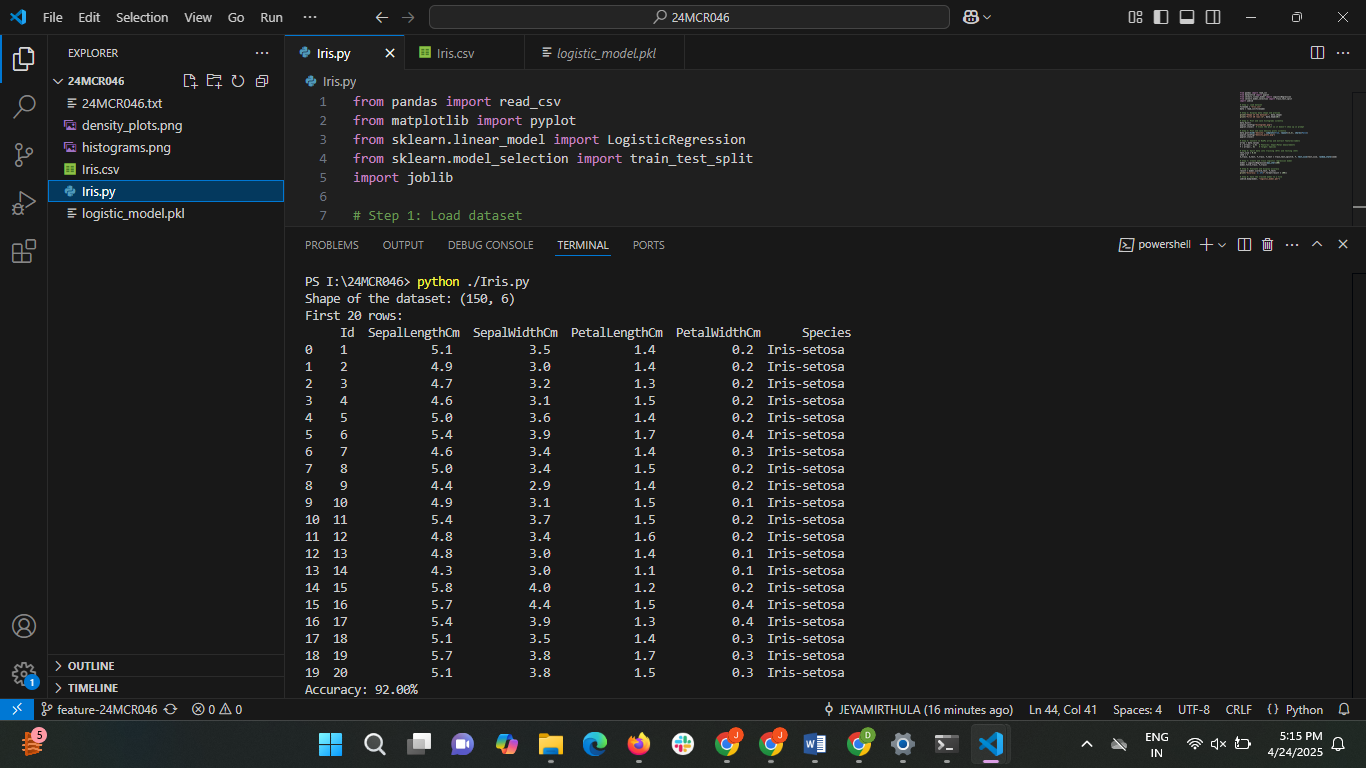Change encoding via UTF-8 status item
This screenshot has width=1366, height=768.
[x=1194, y=709]
